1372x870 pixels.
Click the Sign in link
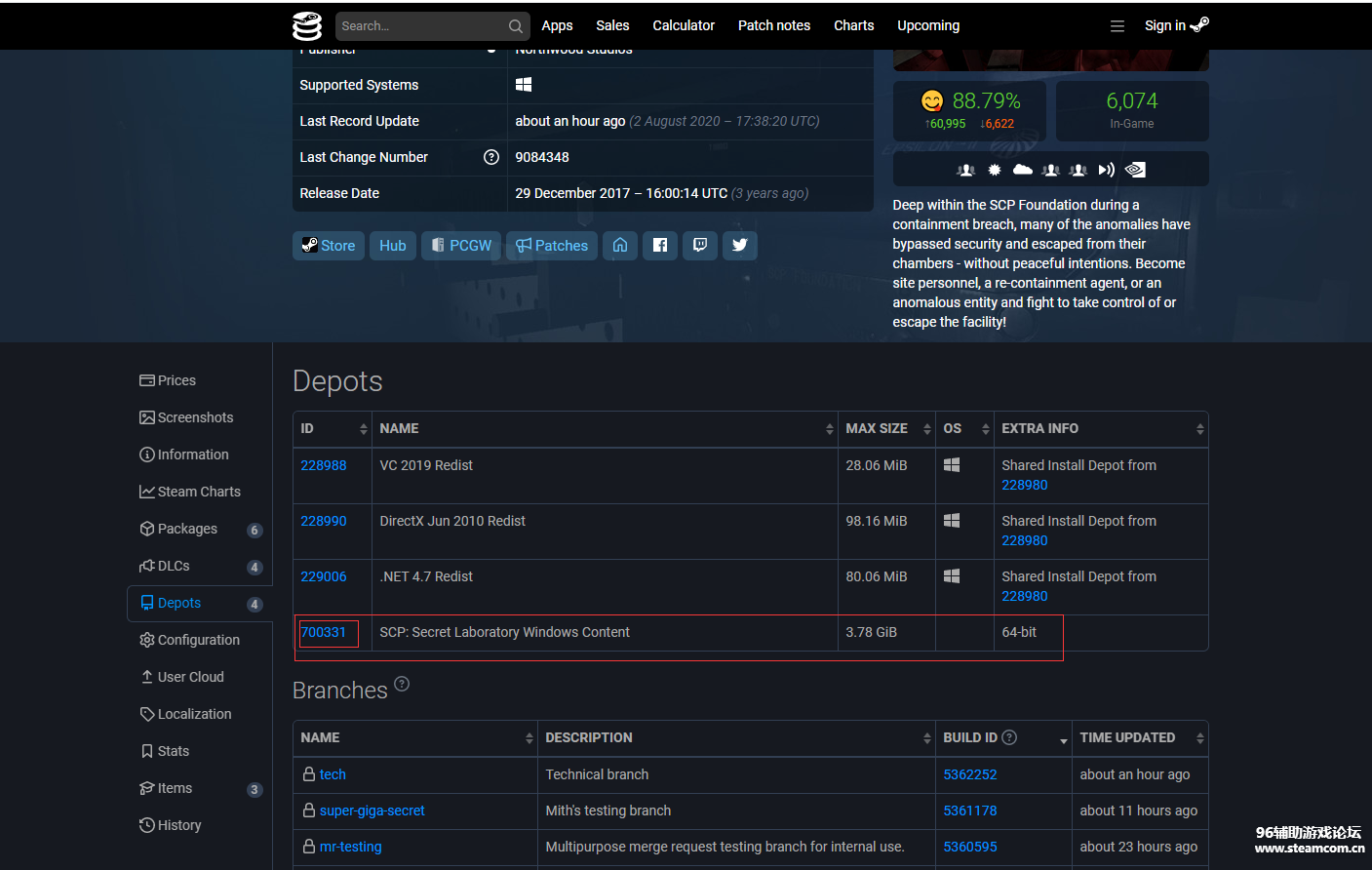[x=1165, y=26]
